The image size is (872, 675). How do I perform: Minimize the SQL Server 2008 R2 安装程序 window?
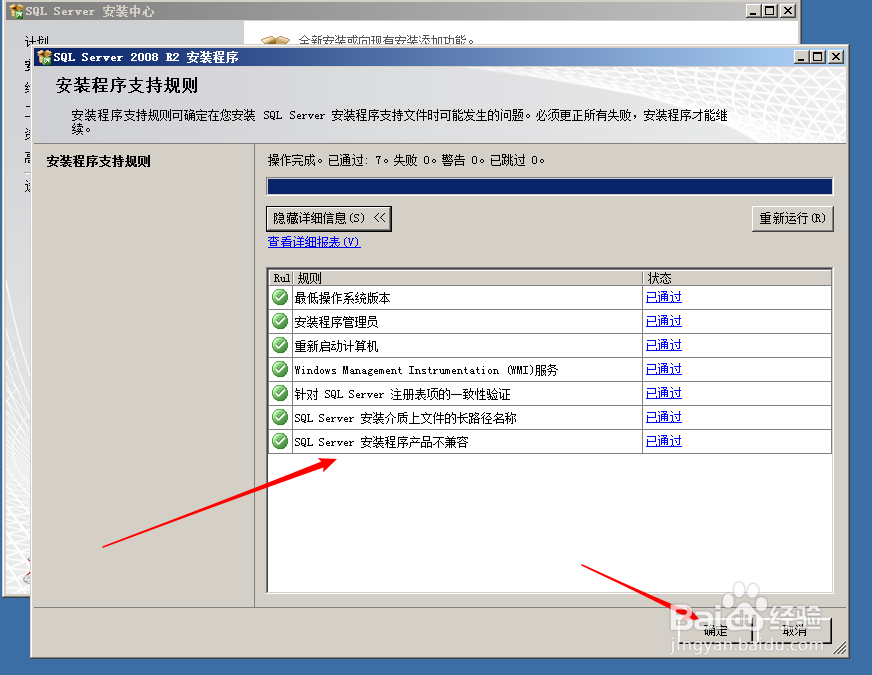tap(801, 57)
